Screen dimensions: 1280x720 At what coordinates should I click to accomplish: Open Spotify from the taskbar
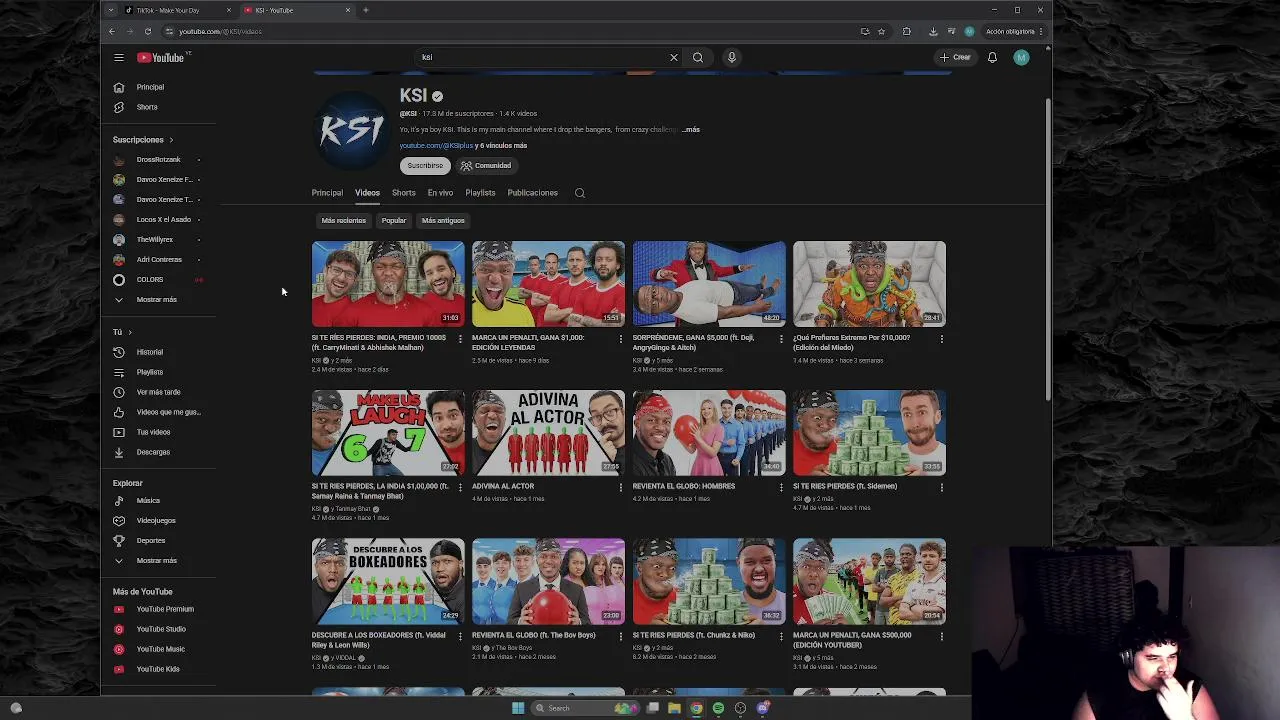tap(718, 708)
